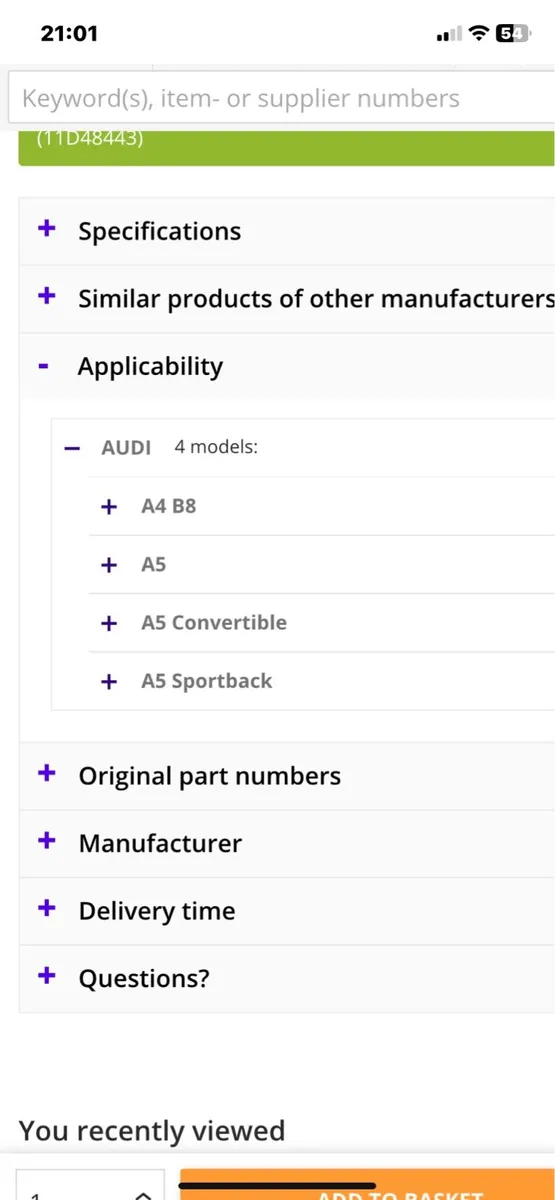Collapse Applicability using its minus icon

(43, 367)
